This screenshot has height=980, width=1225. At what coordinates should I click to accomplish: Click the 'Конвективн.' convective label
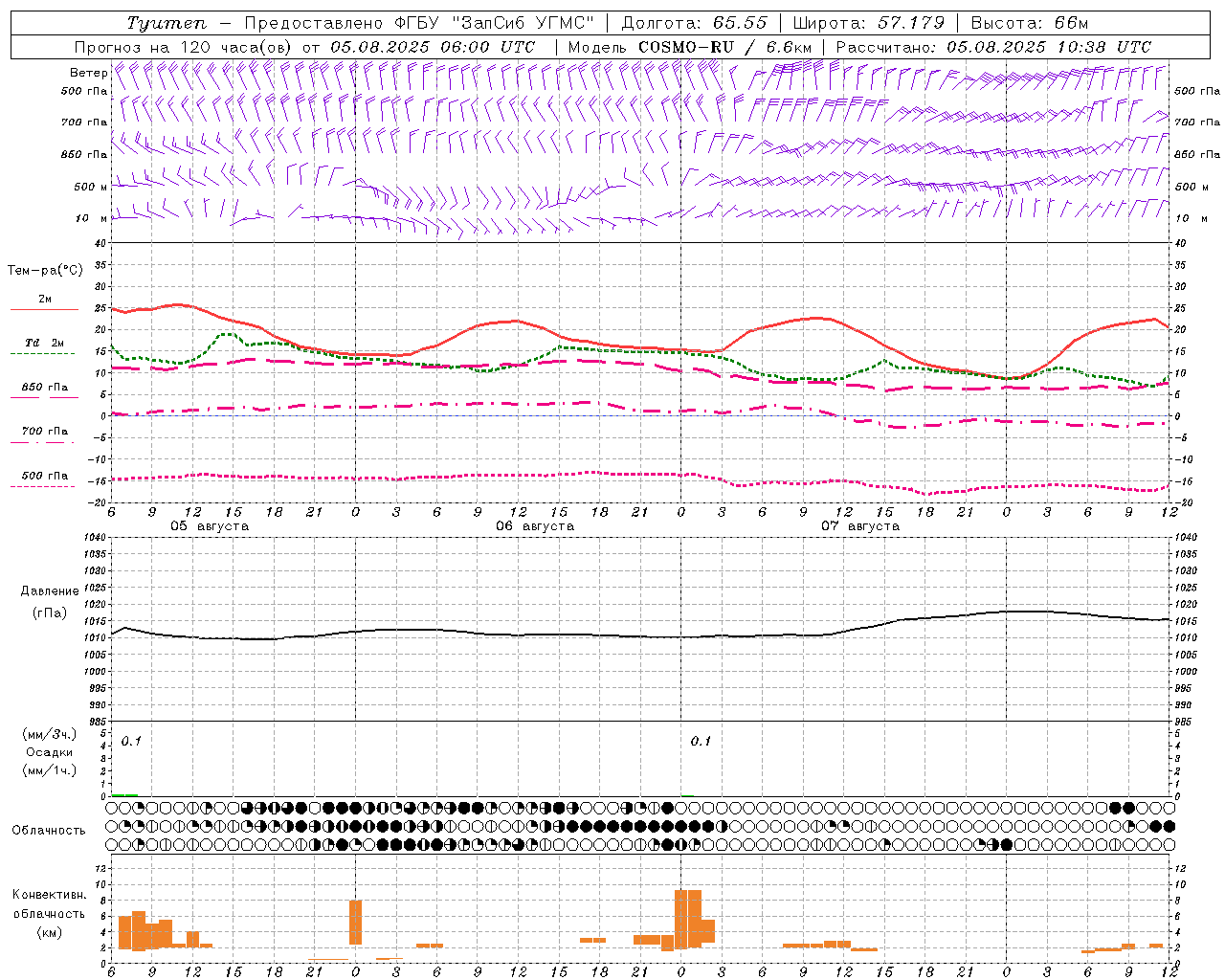click(49, 895)
